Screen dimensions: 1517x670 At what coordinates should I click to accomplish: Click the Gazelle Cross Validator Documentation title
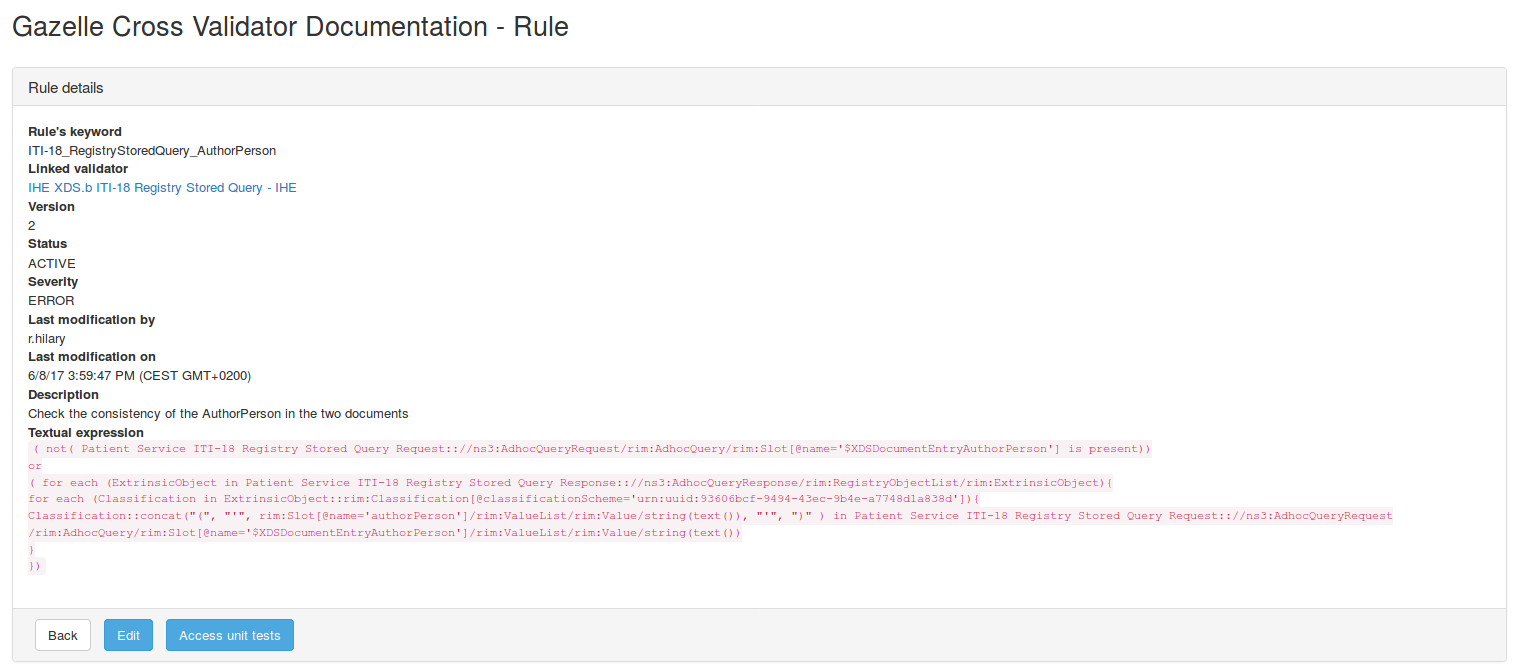pos(290,27)
